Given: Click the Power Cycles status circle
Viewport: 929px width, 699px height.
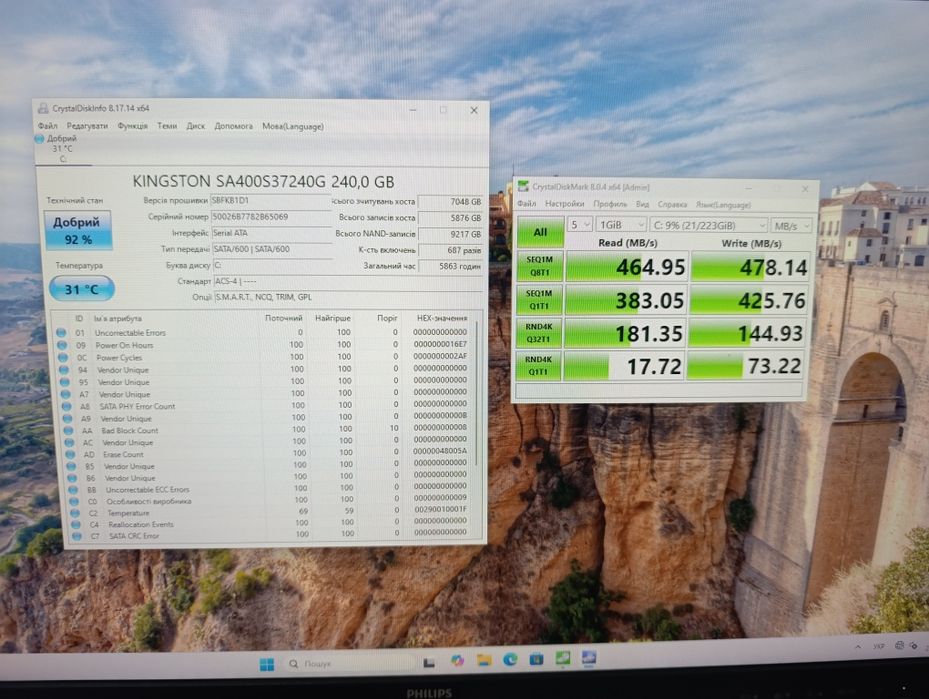Looking at the screenshot, I should (x=63, y=358).
